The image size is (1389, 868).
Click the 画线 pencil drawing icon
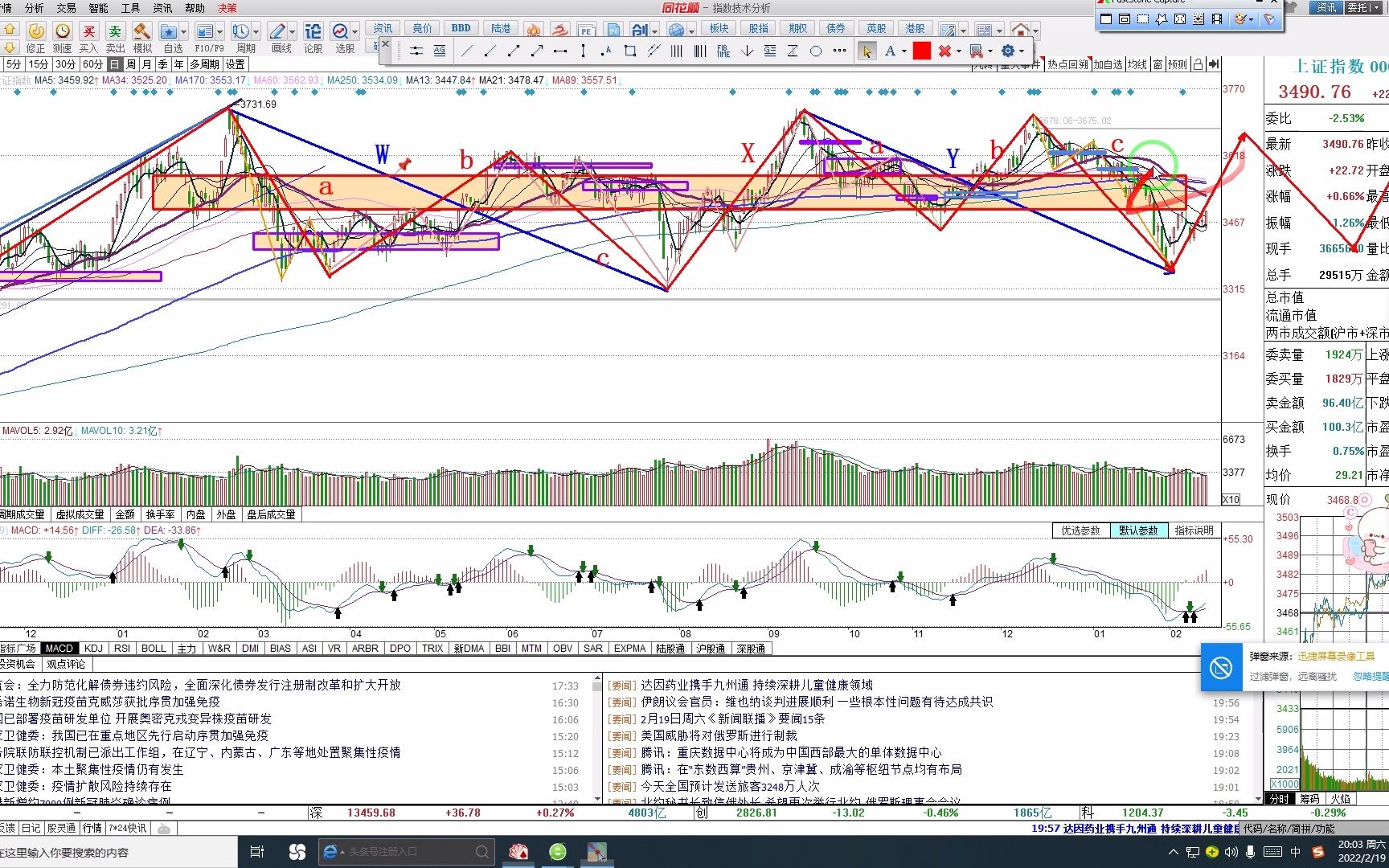(278, 31)
